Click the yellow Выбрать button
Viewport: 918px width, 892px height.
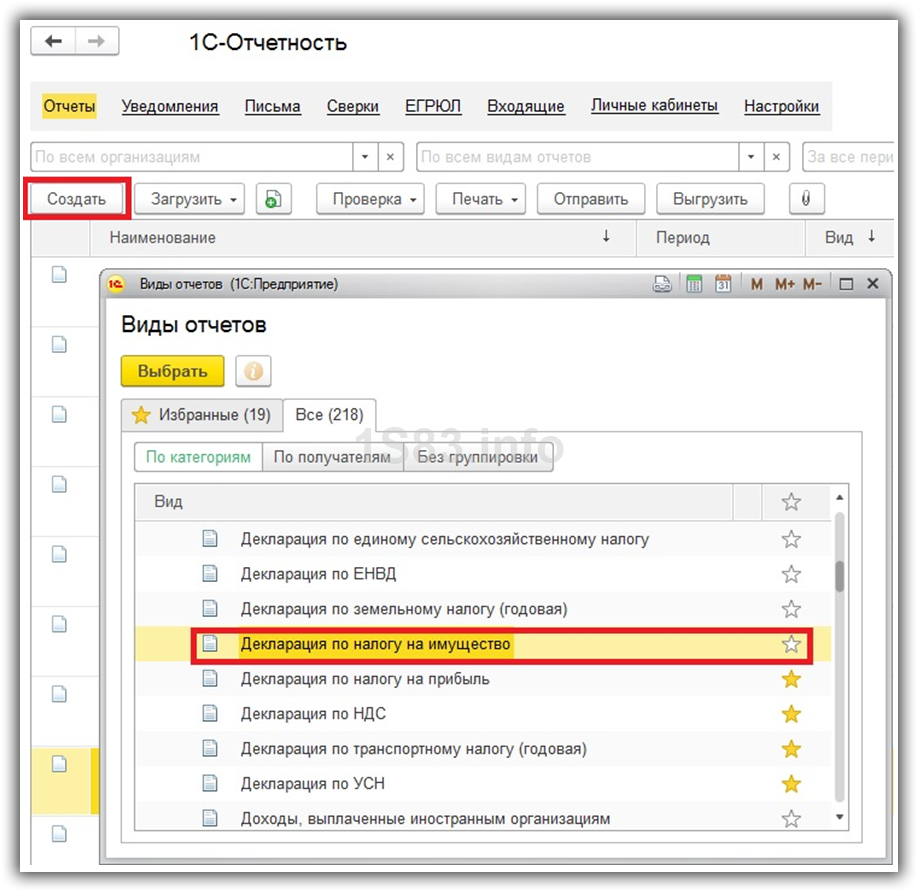(x=173, y=371)
